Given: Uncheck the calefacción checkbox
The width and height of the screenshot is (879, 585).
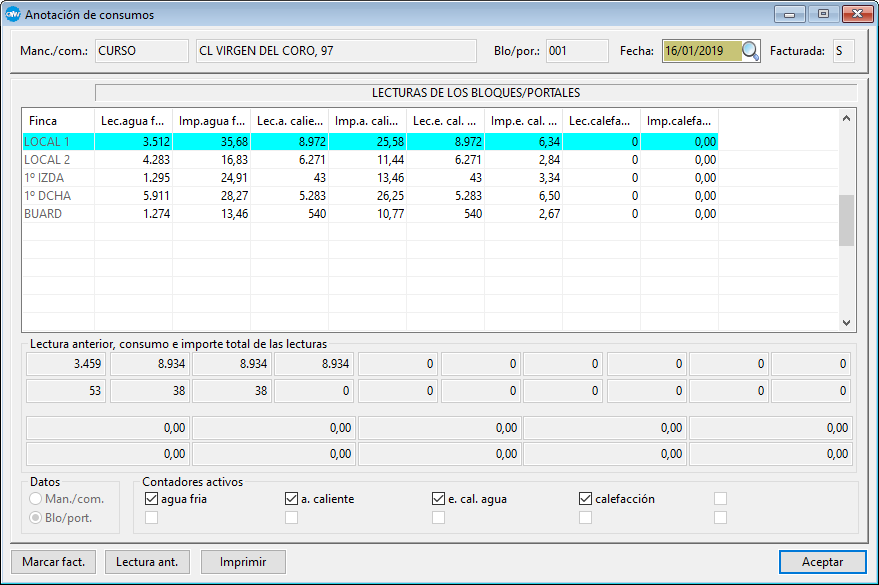Looking at the screenshot, I should pyautogui.click(x=586, y=498).
